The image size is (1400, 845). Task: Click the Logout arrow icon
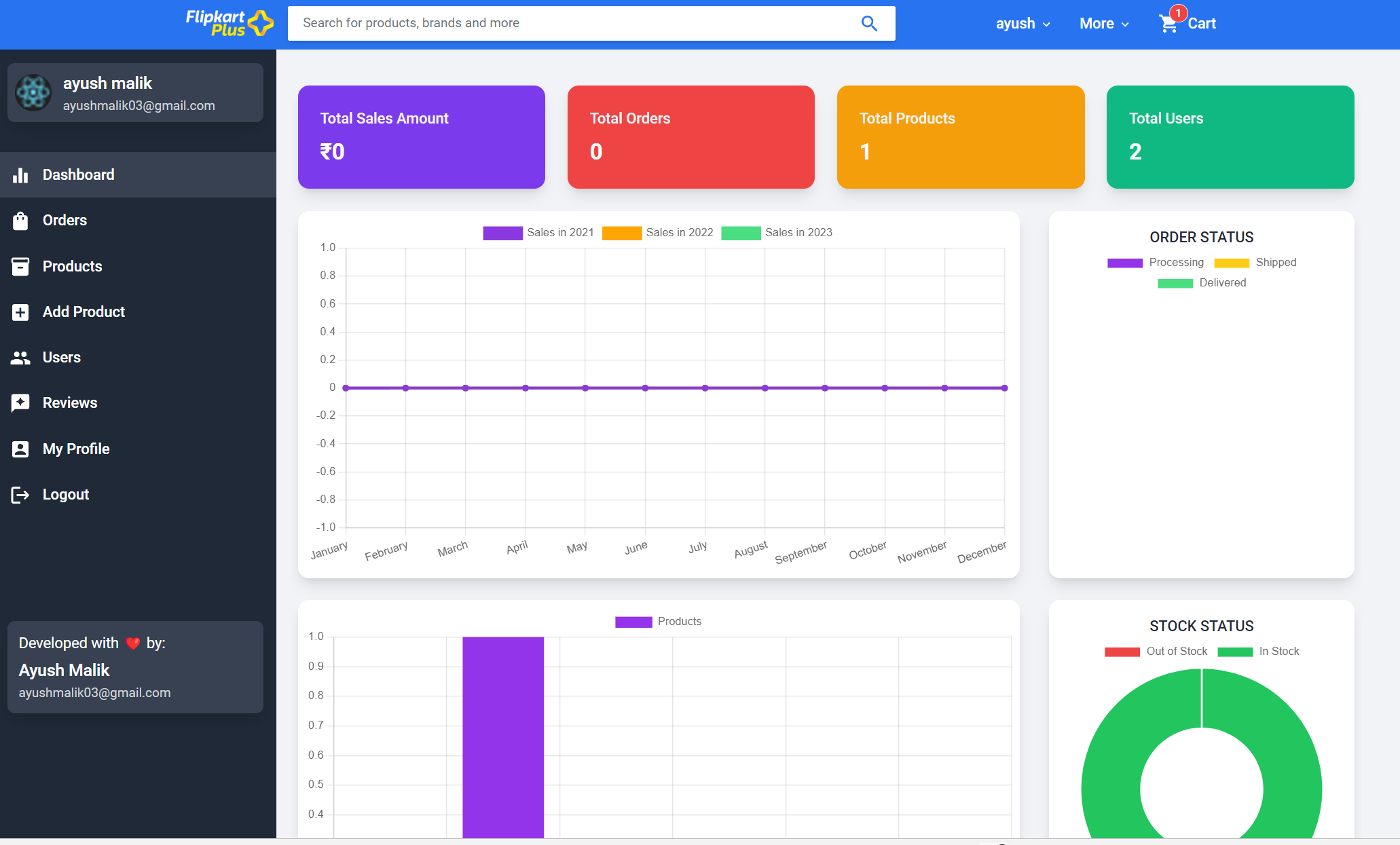tap(20, 495)
